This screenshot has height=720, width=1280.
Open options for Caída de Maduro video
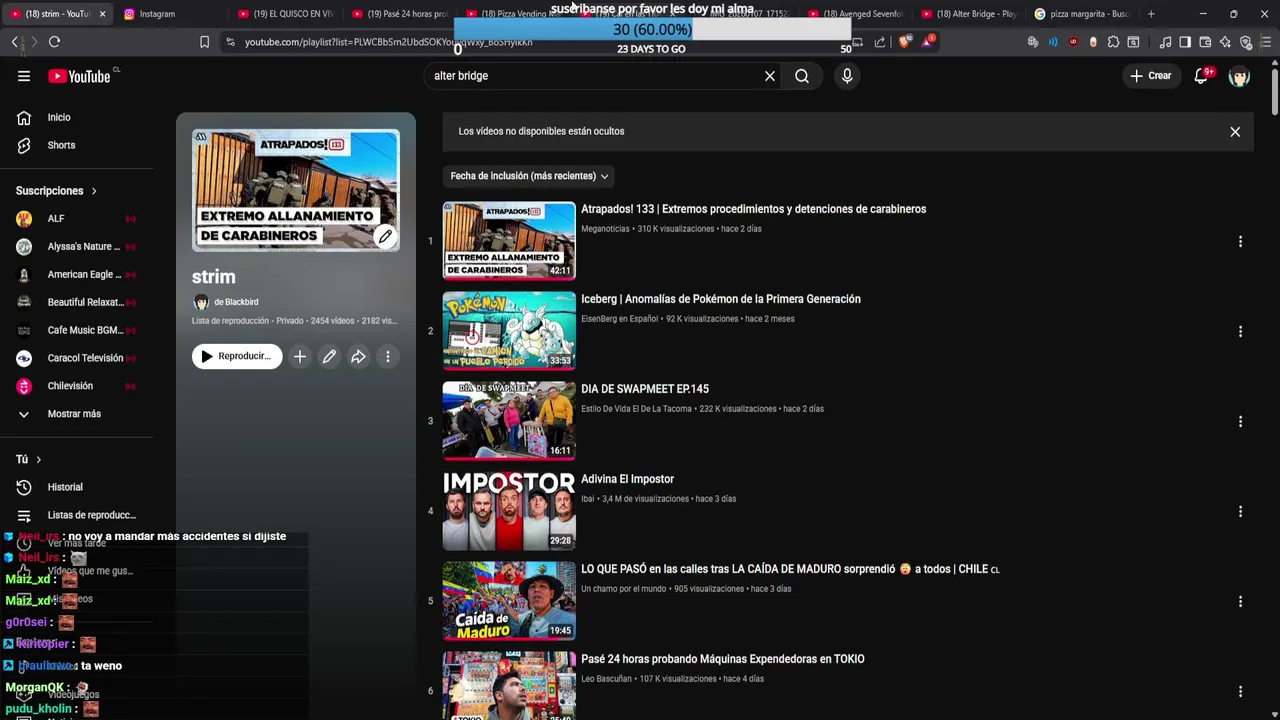[1240, 601]
